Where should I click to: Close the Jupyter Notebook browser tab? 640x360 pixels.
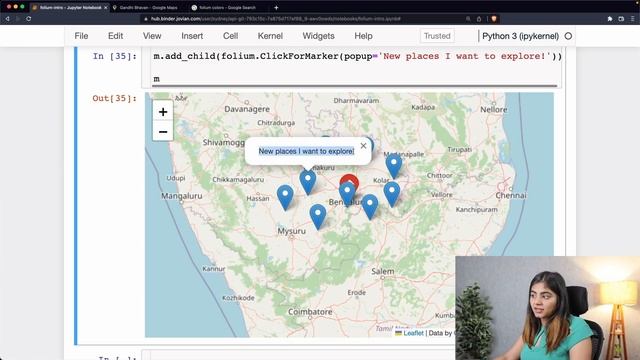point(106,7)
